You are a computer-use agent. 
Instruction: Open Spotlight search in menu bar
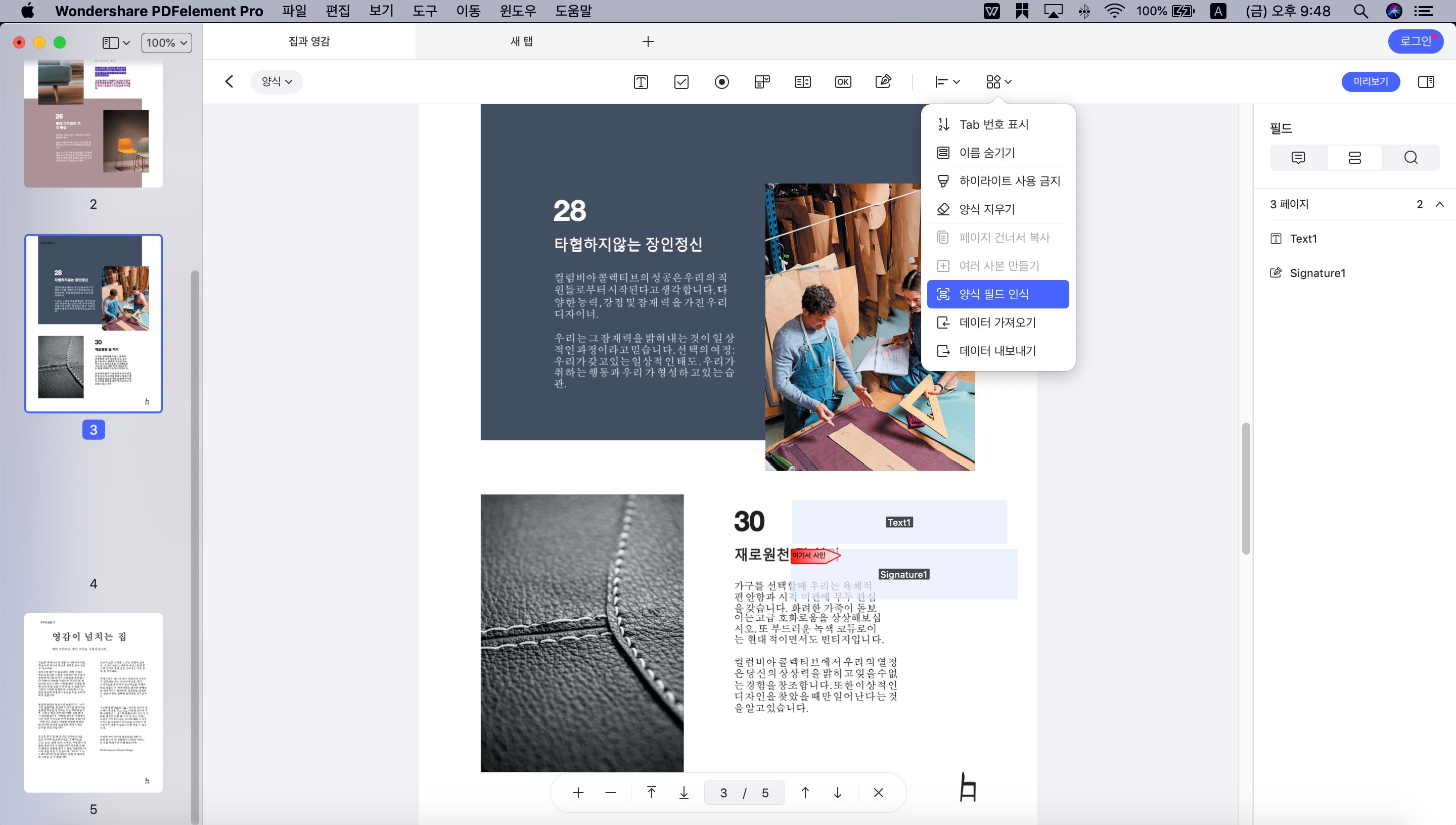1360,11
